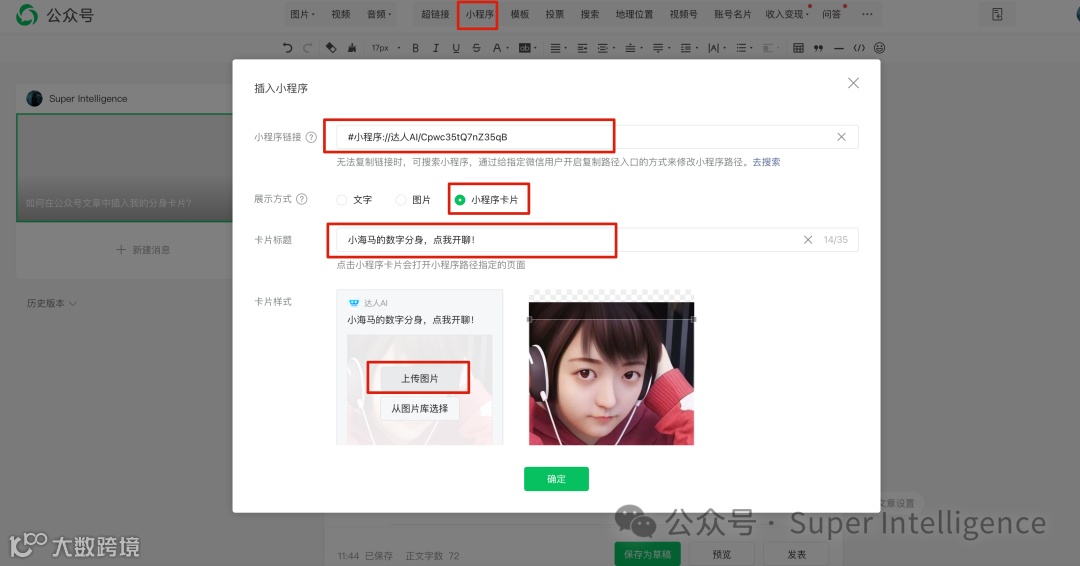This screenshot has height=566, width=1080.
Task: Click the girl portrait crop image
Action: coord(611,373)
